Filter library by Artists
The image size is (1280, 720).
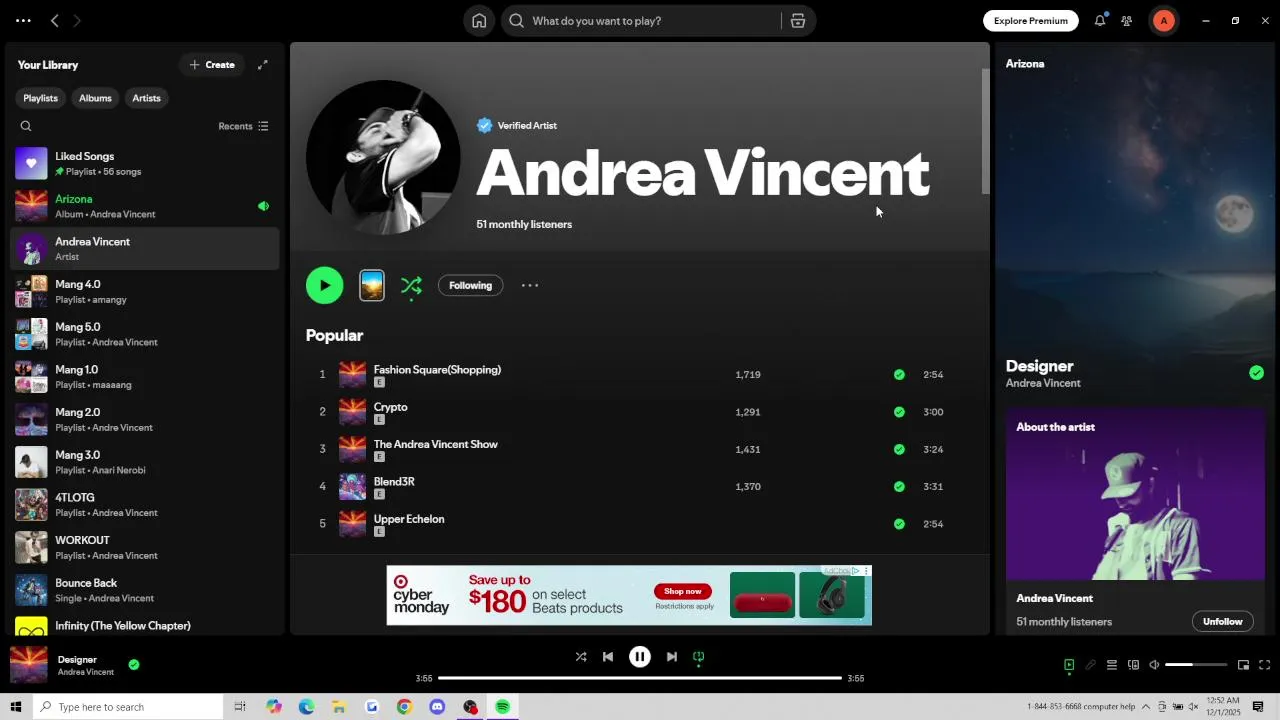146,98
